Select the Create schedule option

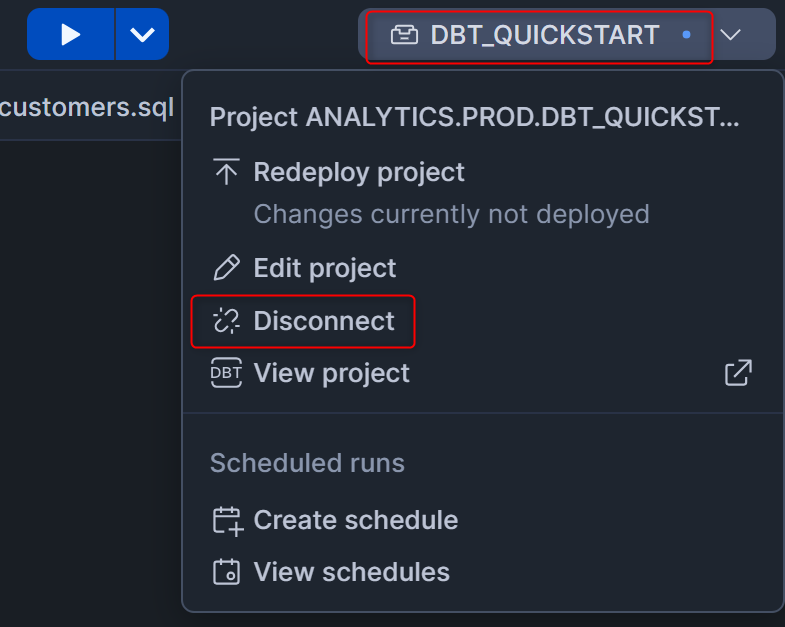point(356,520)
